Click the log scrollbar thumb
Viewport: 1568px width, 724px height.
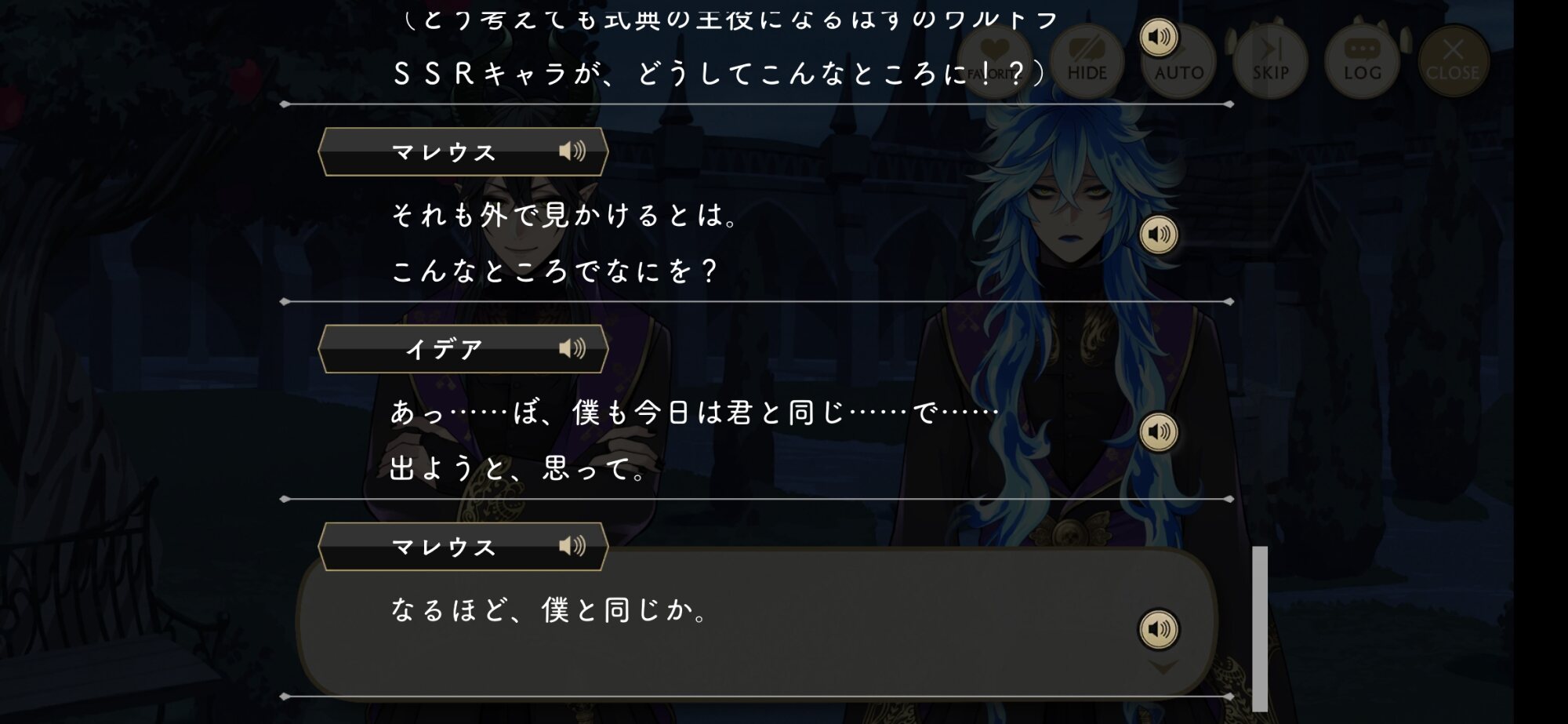pyautogui.click(x=1260, y=628)
